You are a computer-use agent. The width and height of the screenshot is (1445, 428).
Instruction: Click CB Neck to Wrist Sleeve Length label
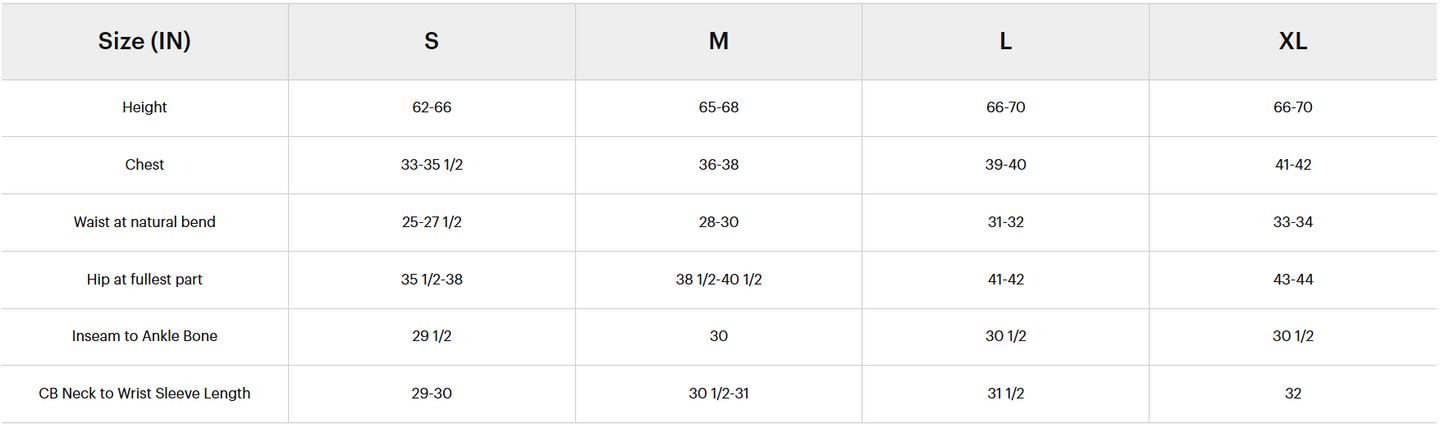pyautogui.click(x=145, y=394)
